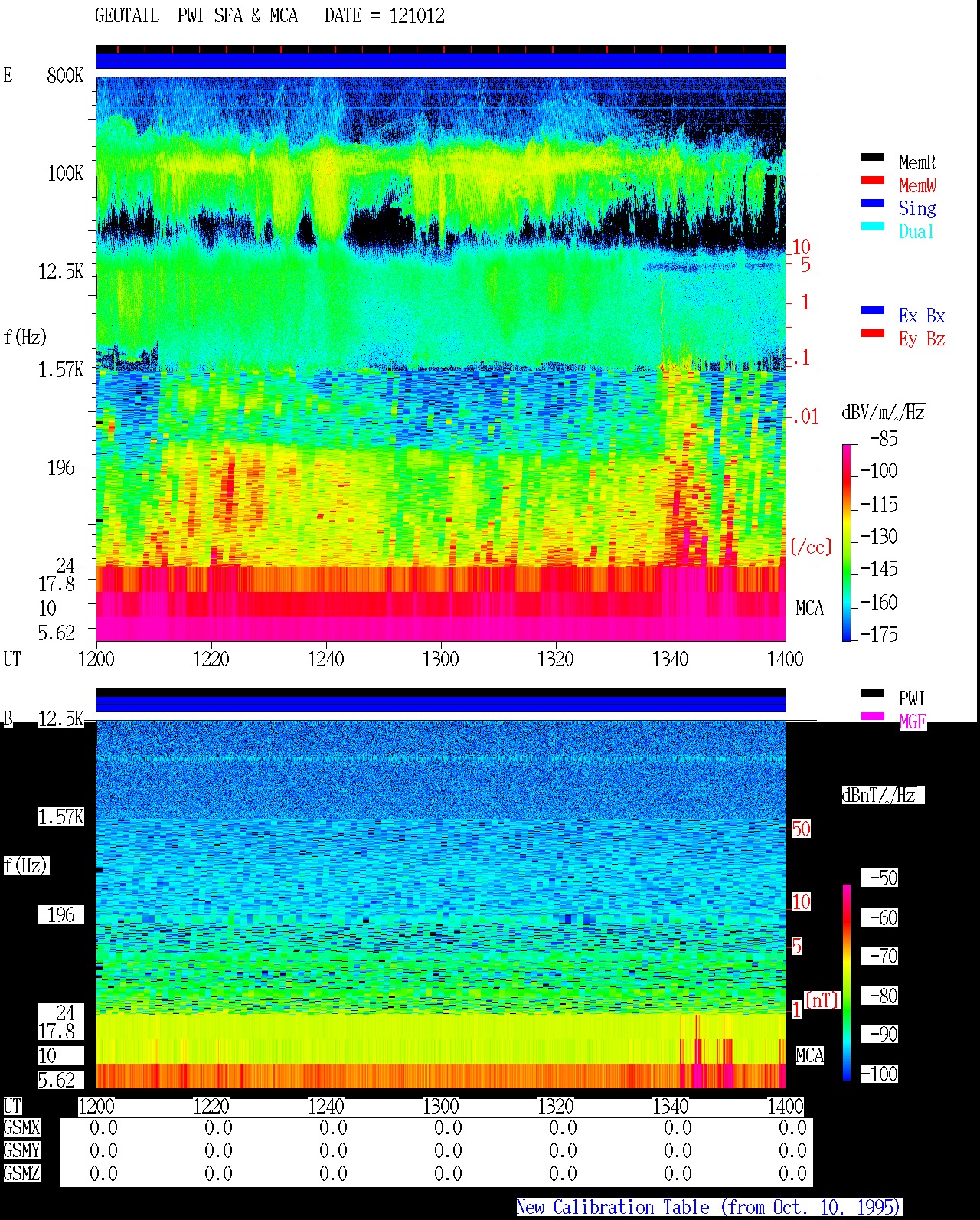Screen dimensions: 980x1220
Task: Click the red [nT] unit label
Action: (822, 999)
